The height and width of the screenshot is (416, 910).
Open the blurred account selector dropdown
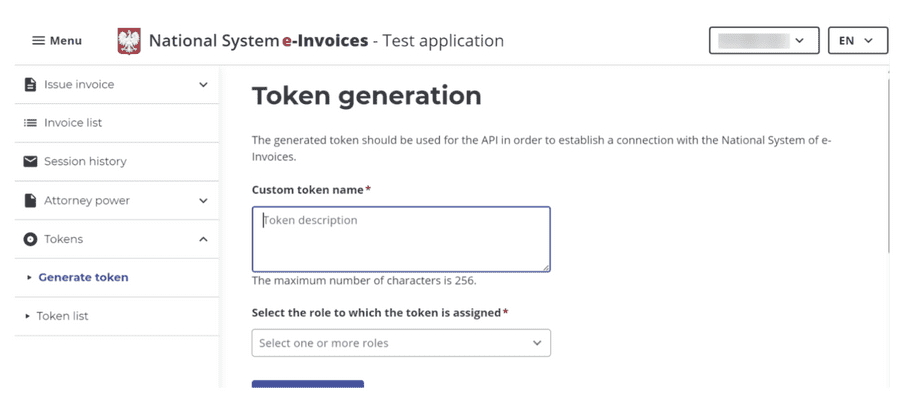click(x=763, y=41)
